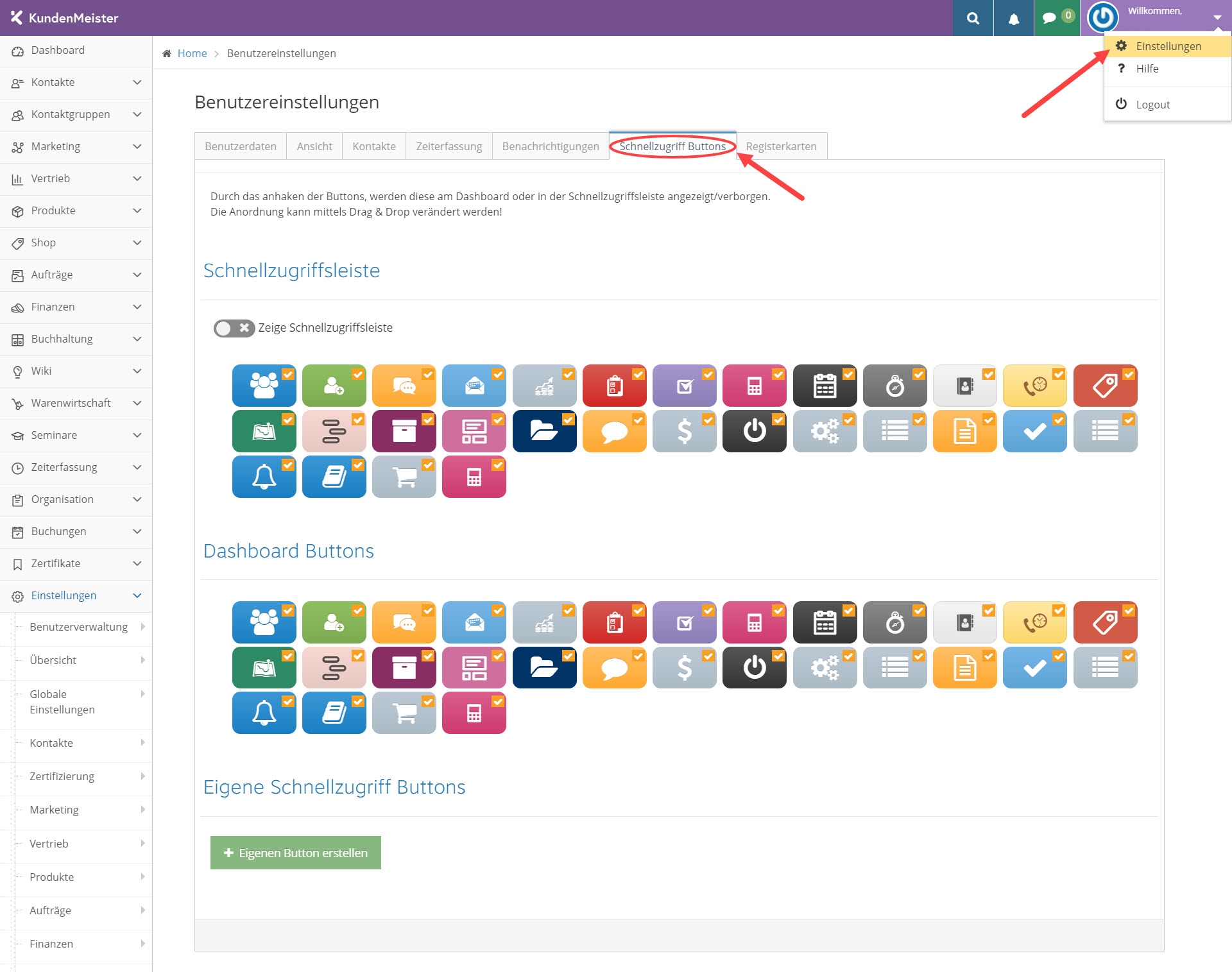Click the red price tag button in Dashboard Buttons
The height and width of the screenshot is (972, 1232).
pyautogui.click(x=1104, y=622)
